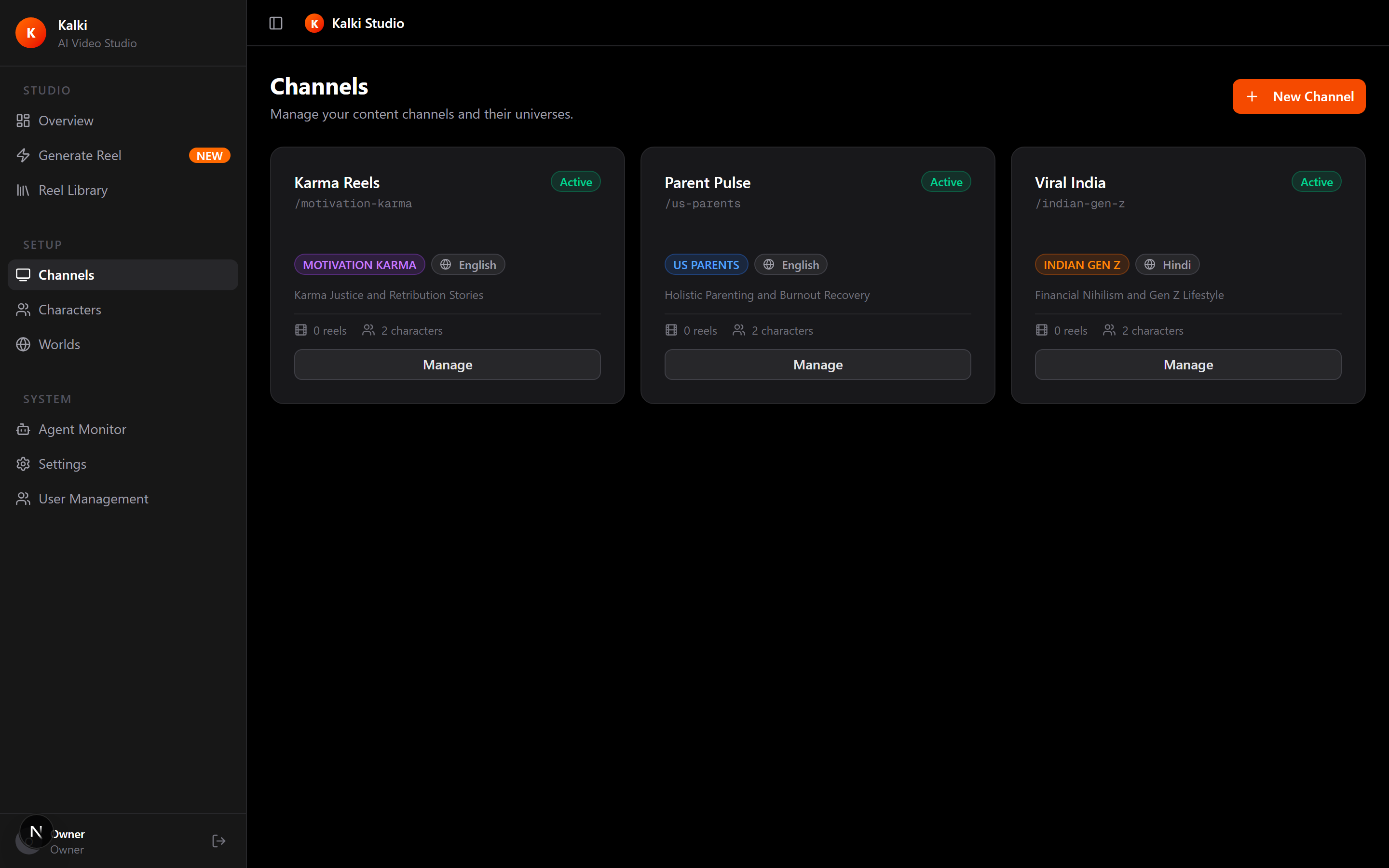
Task: Click the Agent Monitor robot icon
Action: 23,429
